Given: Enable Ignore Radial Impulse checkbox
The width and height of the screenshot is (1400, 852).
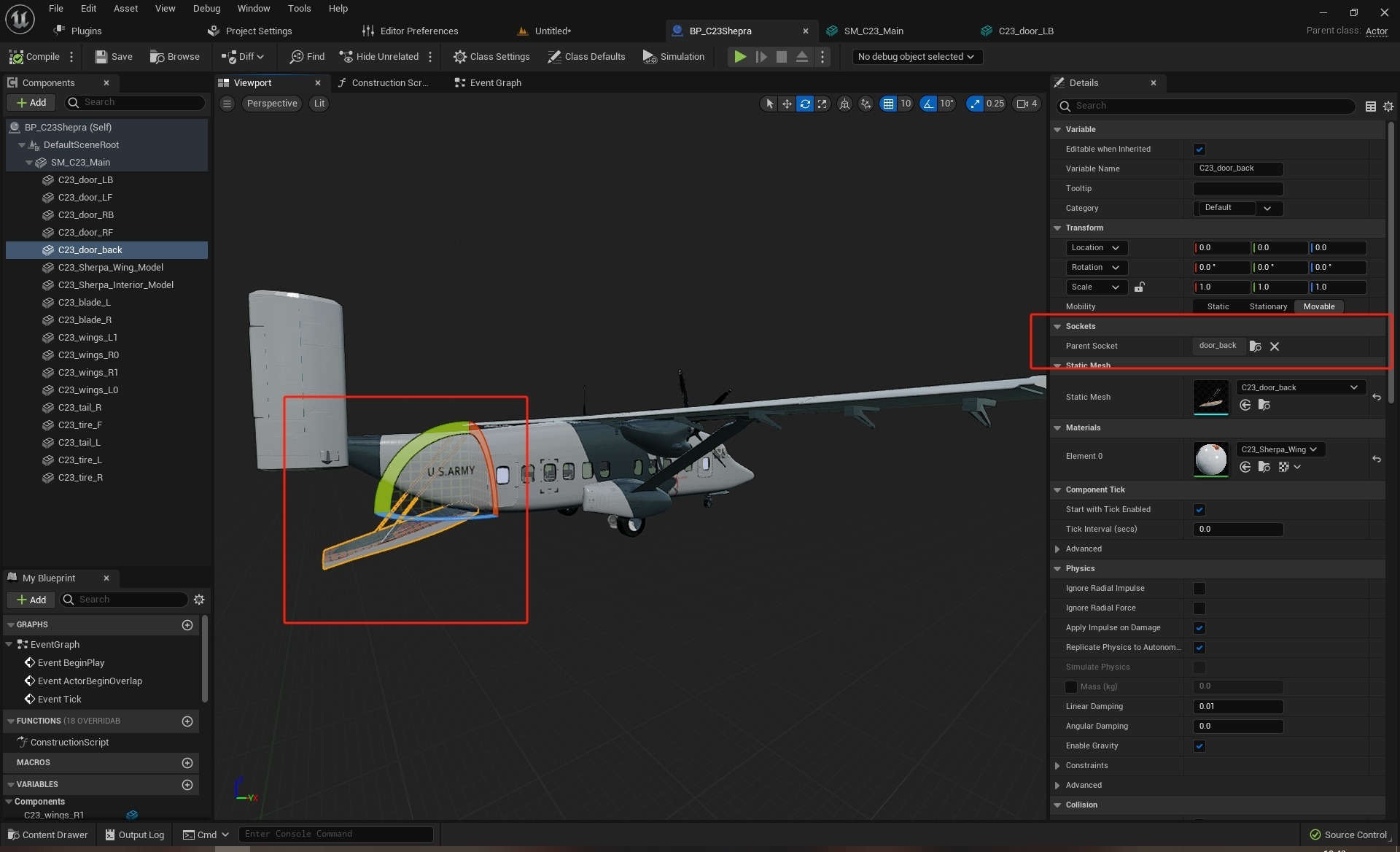Looking at the screenshot, I should coord(1199,589).
